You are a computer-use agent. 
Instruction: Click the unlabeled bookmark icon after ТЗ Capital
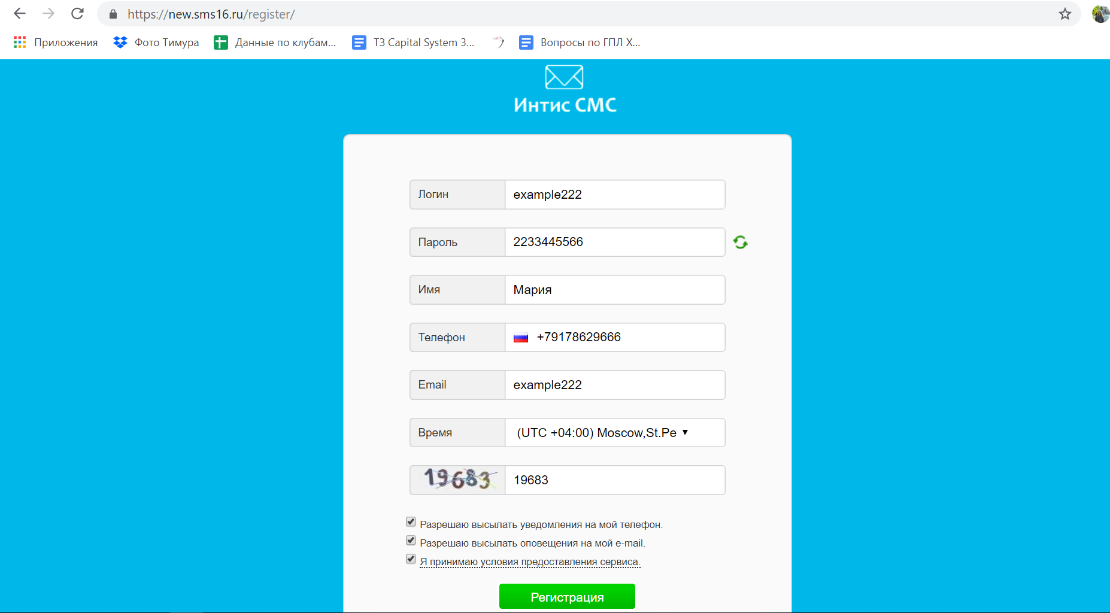pos(499,42)
